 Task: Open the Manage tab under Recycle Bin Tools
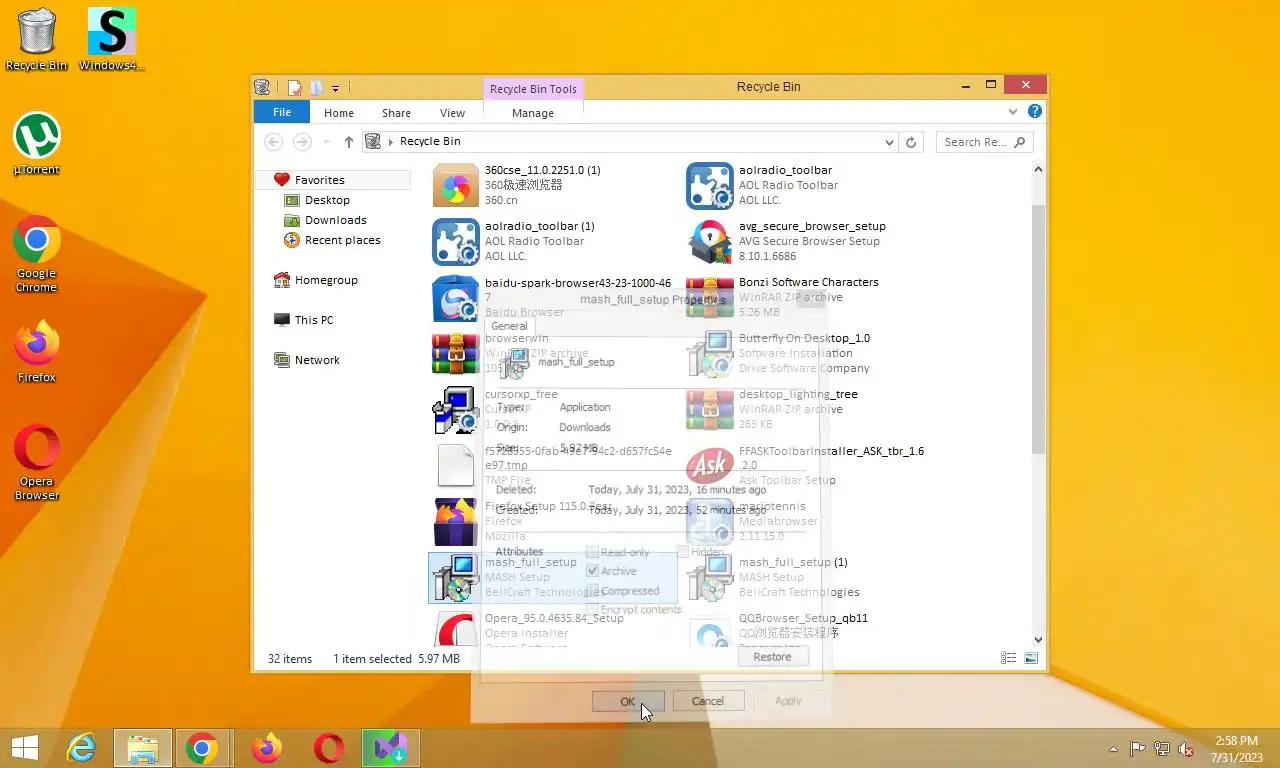[x=533, y=113]
